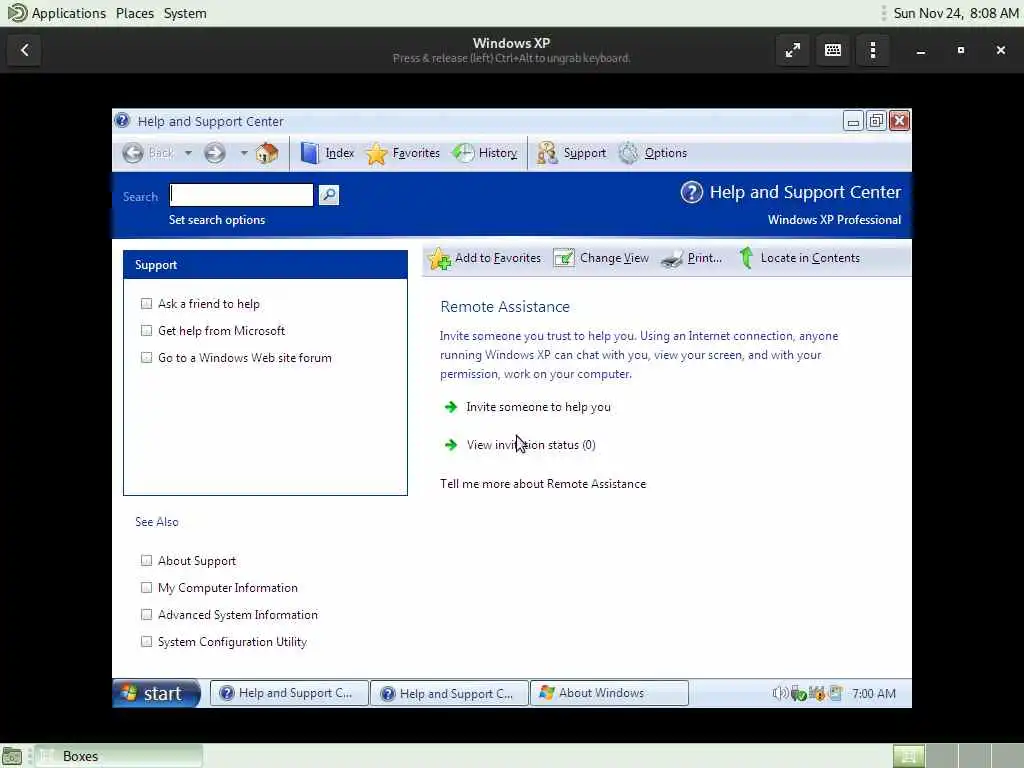Click inside the Search text field
The height and width of the screenshot is (768, 1024).
click(x=241, y=195)
